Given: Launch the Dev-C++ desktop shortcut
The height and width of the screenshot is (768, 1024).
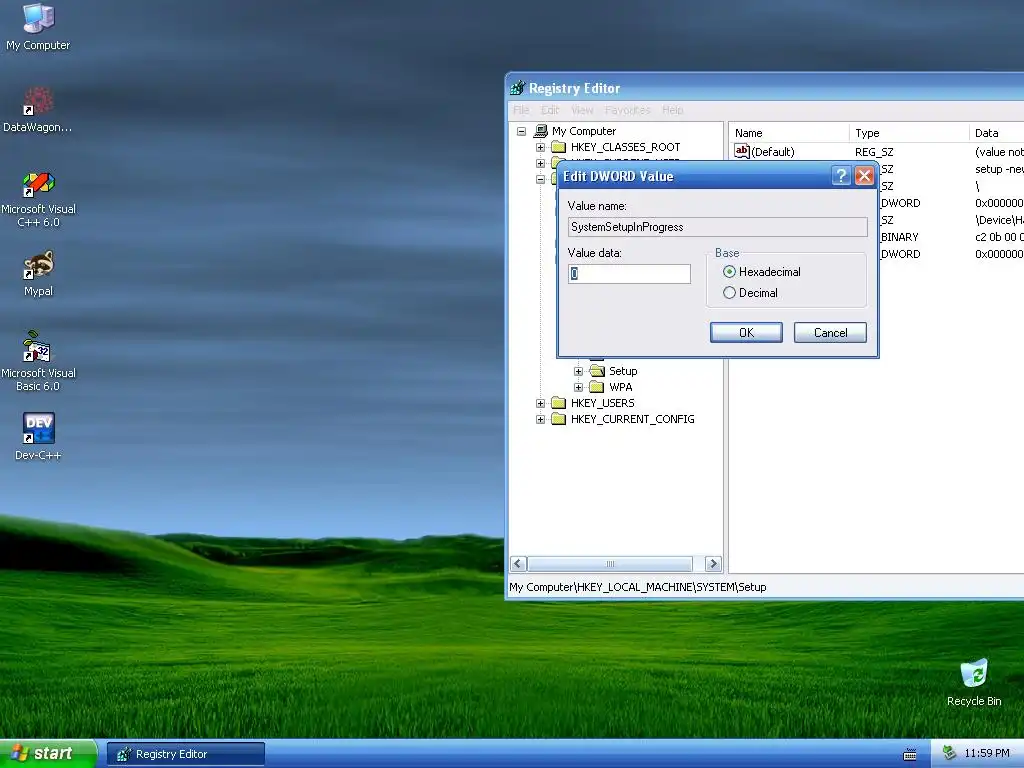Looking at the screenshot, I should pyautogui.click(x=38, y=437).
